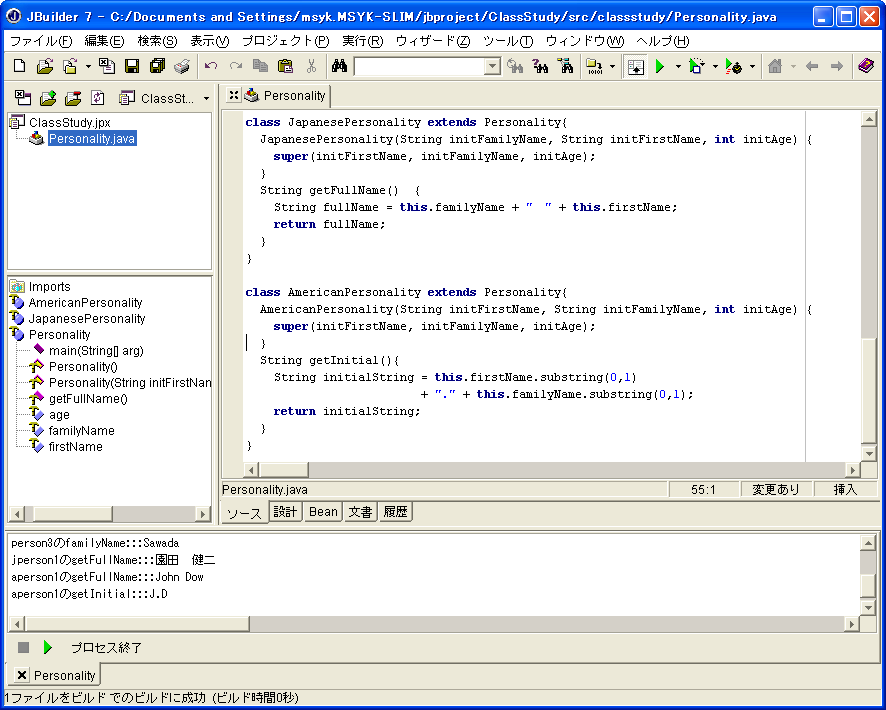
Task: Click the Paste clipboard icon
Action: point(286,67)
